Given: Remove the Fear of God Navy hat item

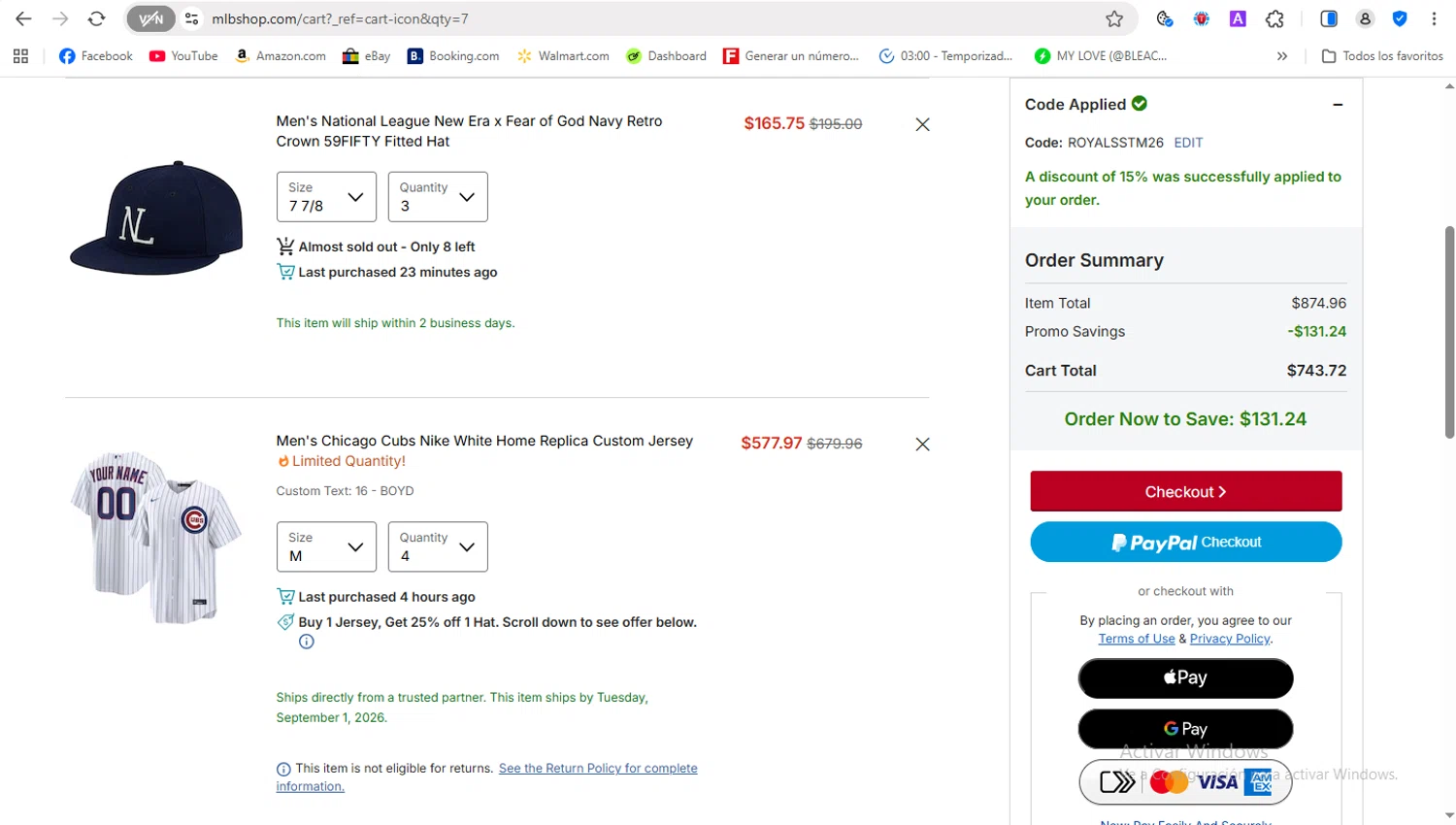Looking at the screenshot, I should (x=922, y=124).
